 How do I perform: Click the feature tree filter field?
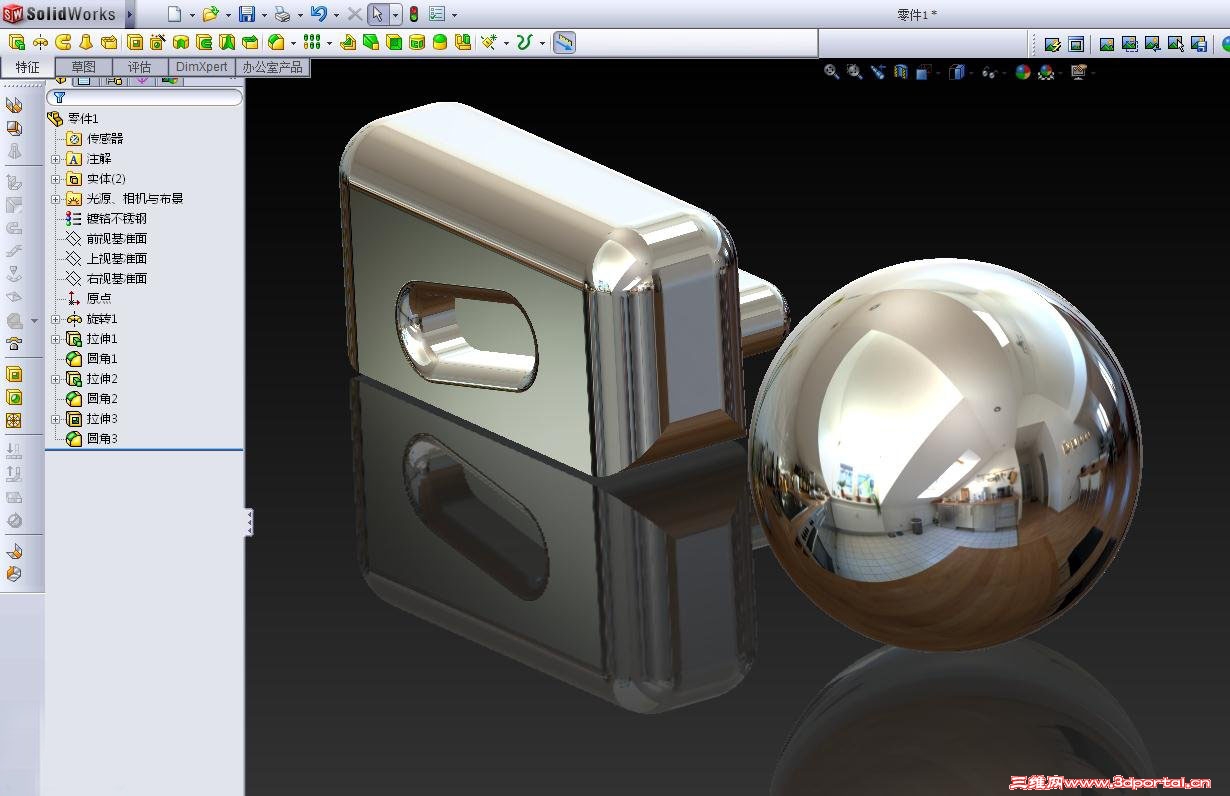pyautogui.click(x=145, y=98)
